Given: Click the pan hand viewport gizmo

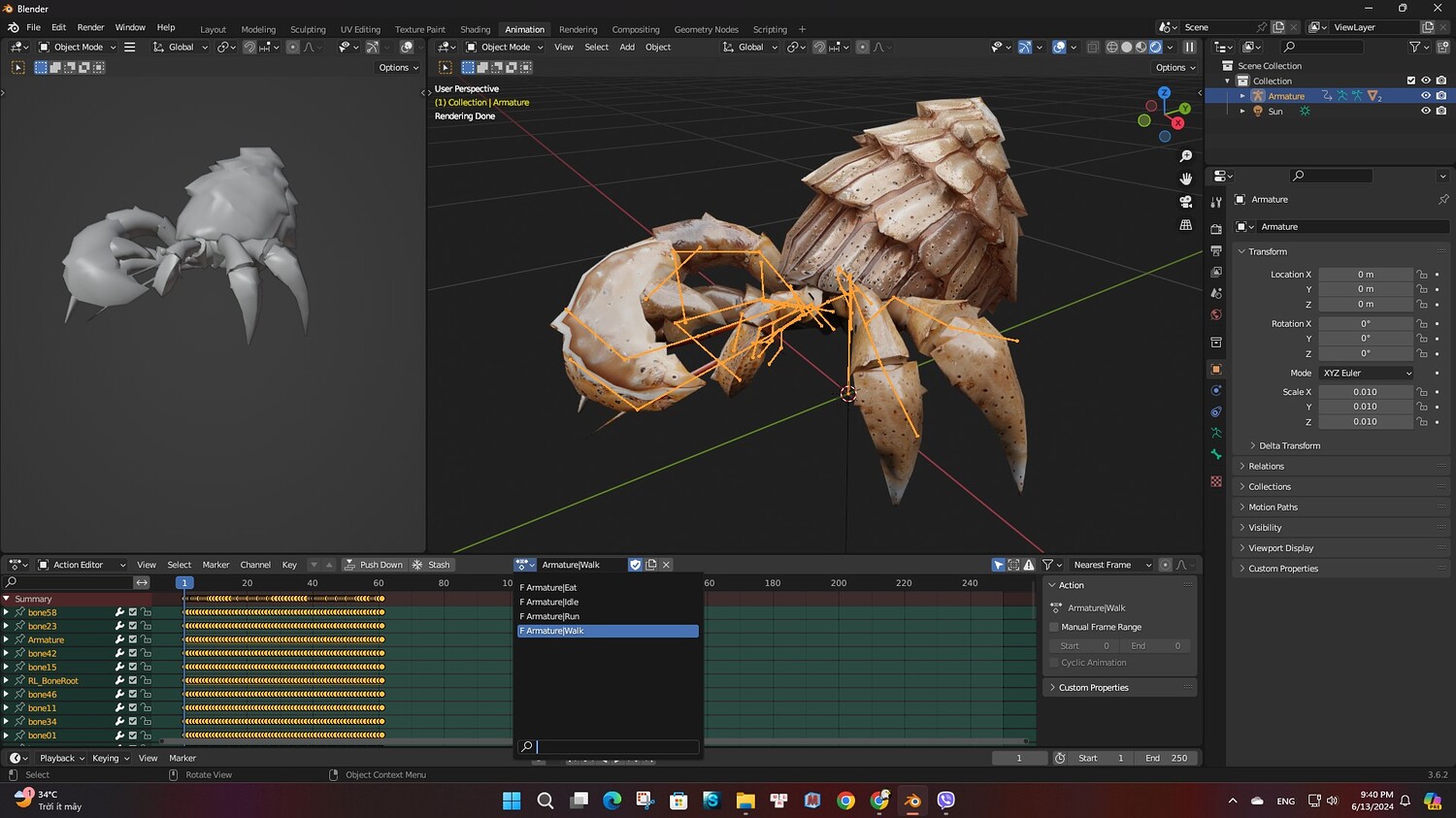Looking at the screenshot, I should 1185,179.
